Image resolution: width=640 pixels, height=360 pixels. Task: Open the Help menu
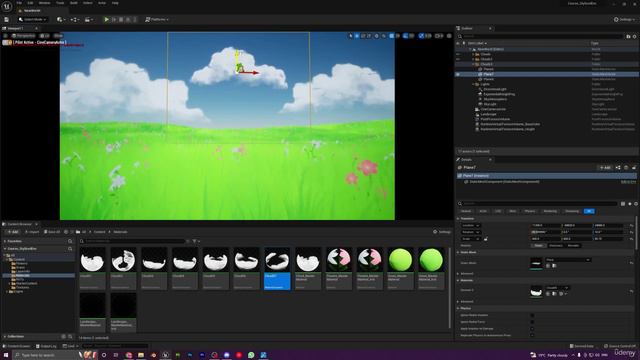pyautogui.click(x=115, y=3)
